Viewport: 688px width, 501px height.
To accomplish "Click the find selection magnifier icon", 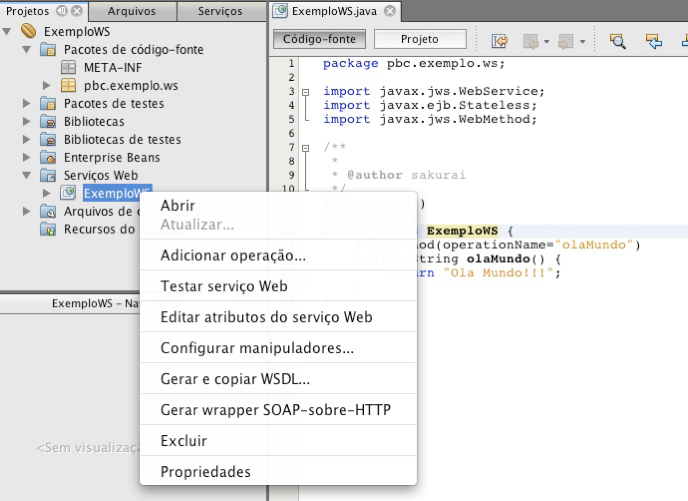I will tap(618, 41).
